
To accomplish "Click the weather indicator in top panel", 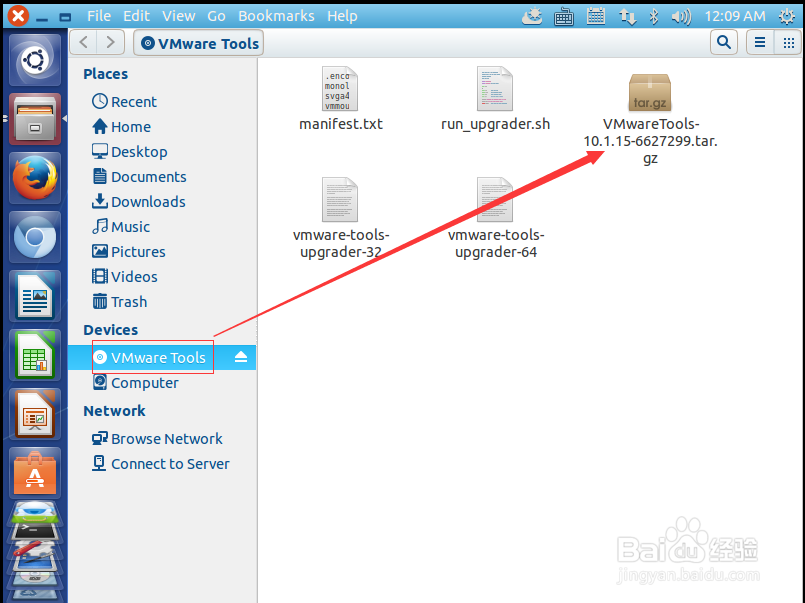I will coord(532,17).
